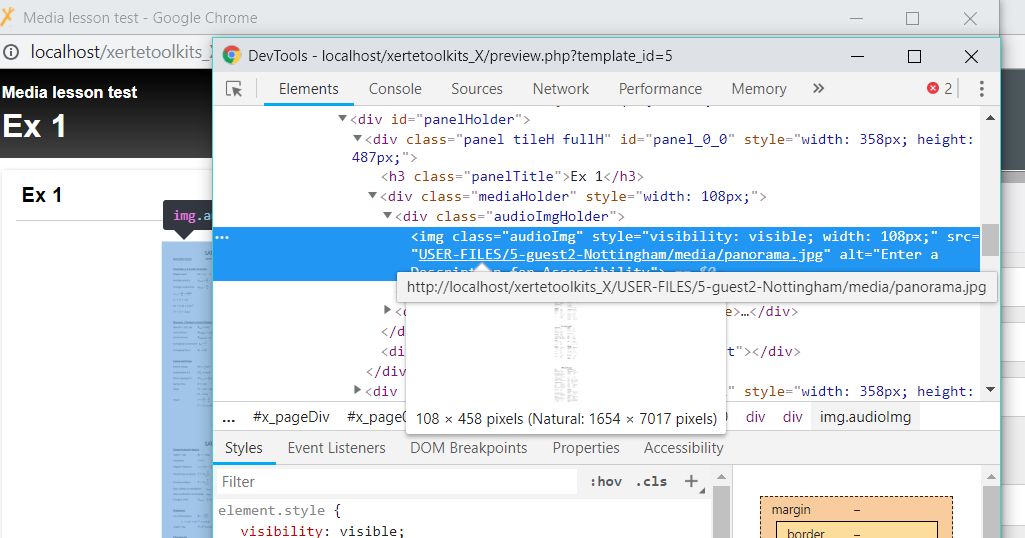This screenshot has width=1025, height=538.
Task: Collapse the panel_0_0 div node
Action: 357,139
